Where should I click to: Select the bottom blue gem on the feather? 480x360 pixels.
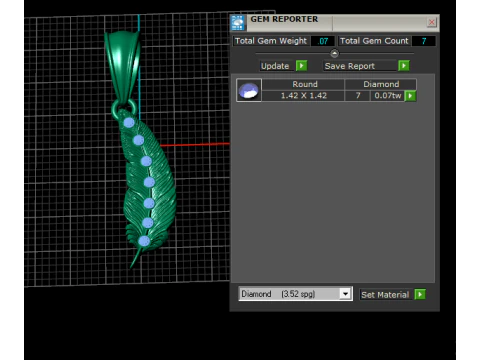(x=144, y=241)
